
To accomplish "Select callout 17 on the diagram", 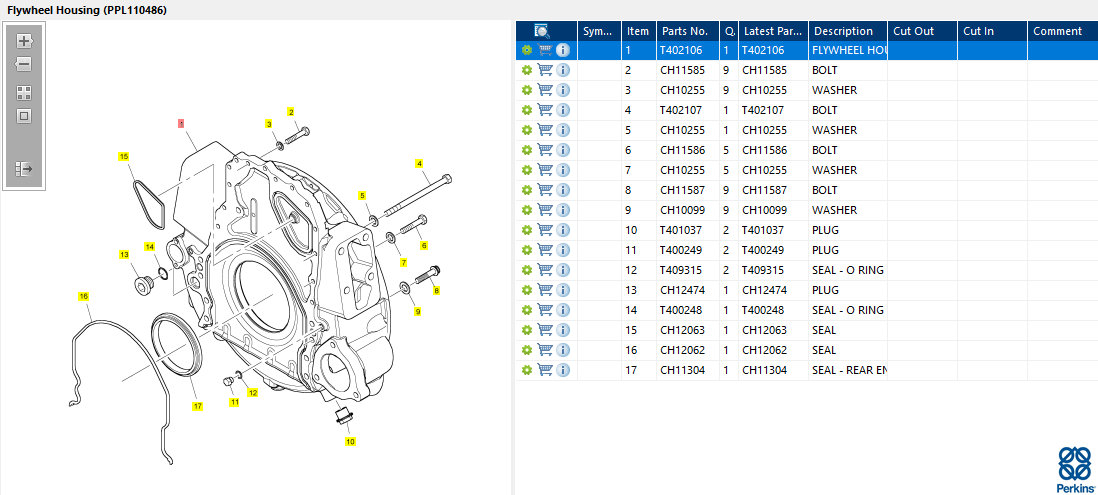I will 197,406.
